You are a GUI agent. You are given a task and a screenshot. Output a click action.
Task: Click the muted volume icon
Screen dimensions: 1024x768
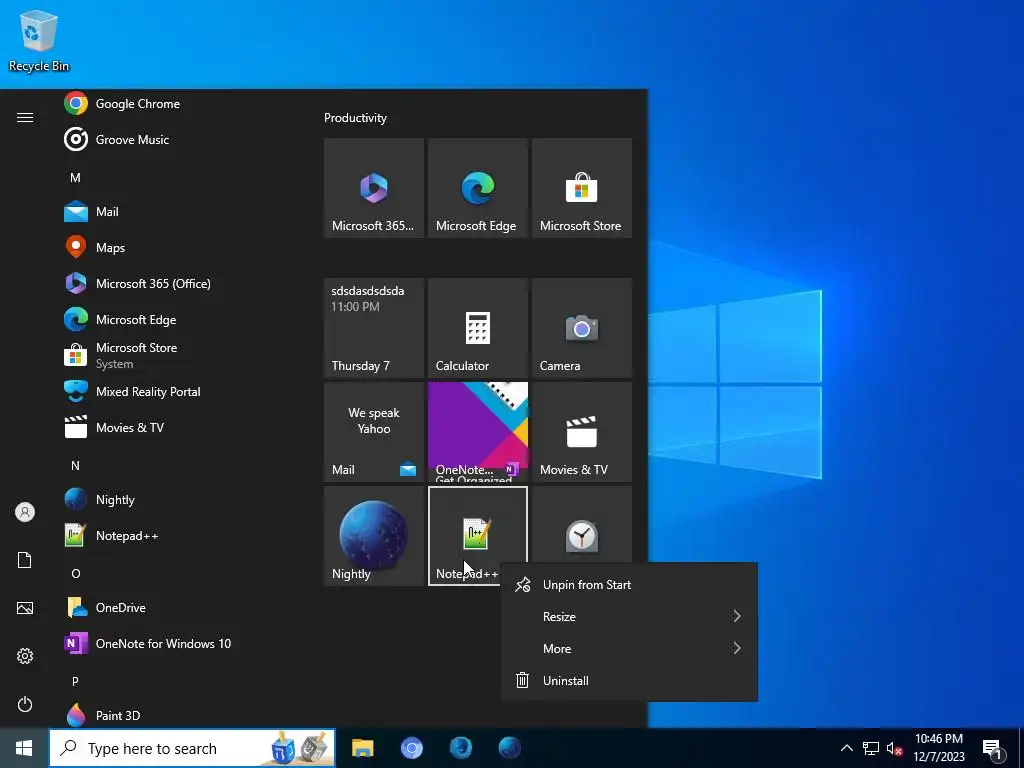click(895, 748)
